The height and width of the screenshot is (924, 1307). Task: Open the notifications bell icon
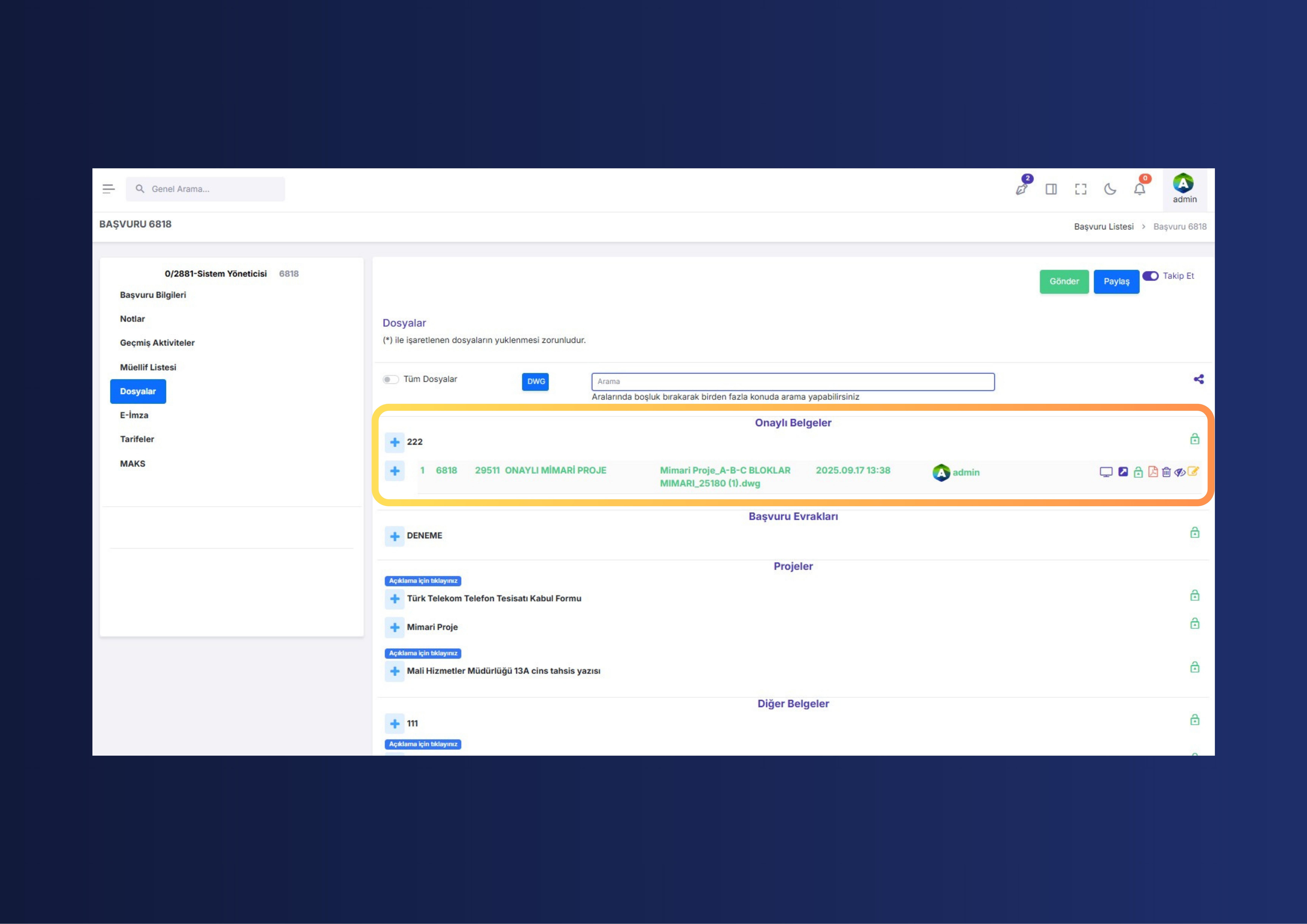[x=1140, y=189]
